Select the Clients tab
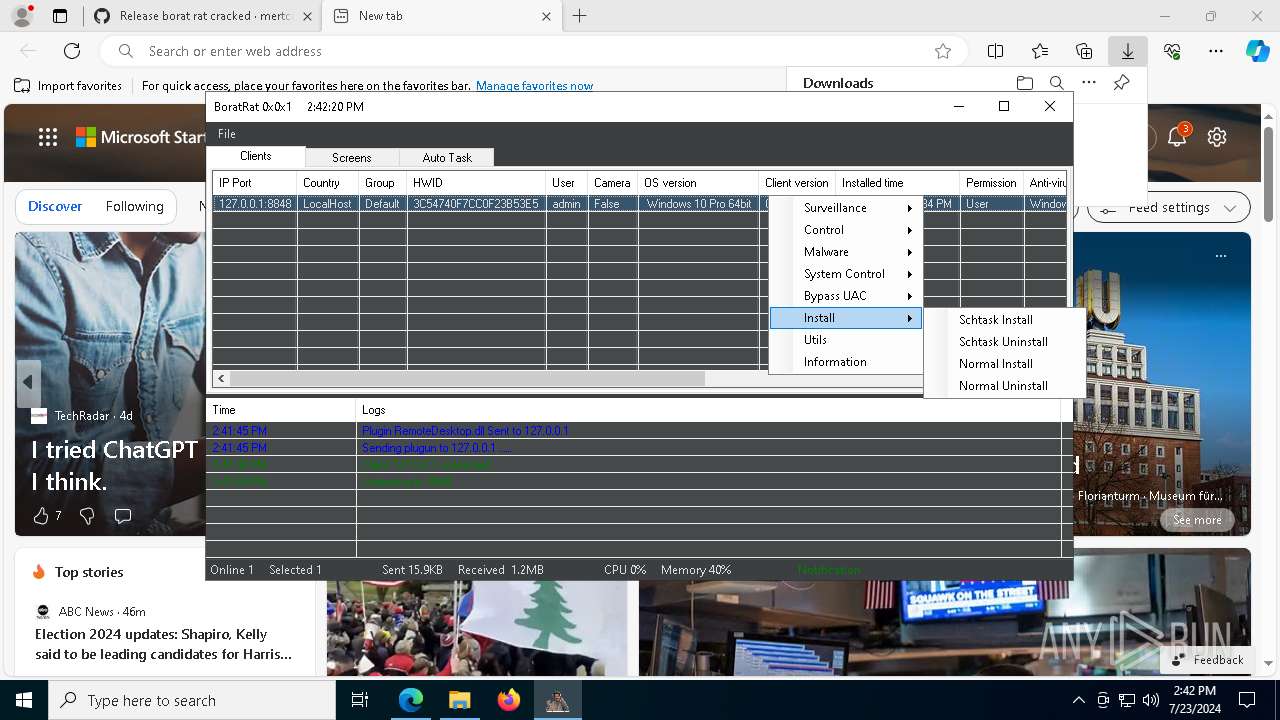 (255, 156)
